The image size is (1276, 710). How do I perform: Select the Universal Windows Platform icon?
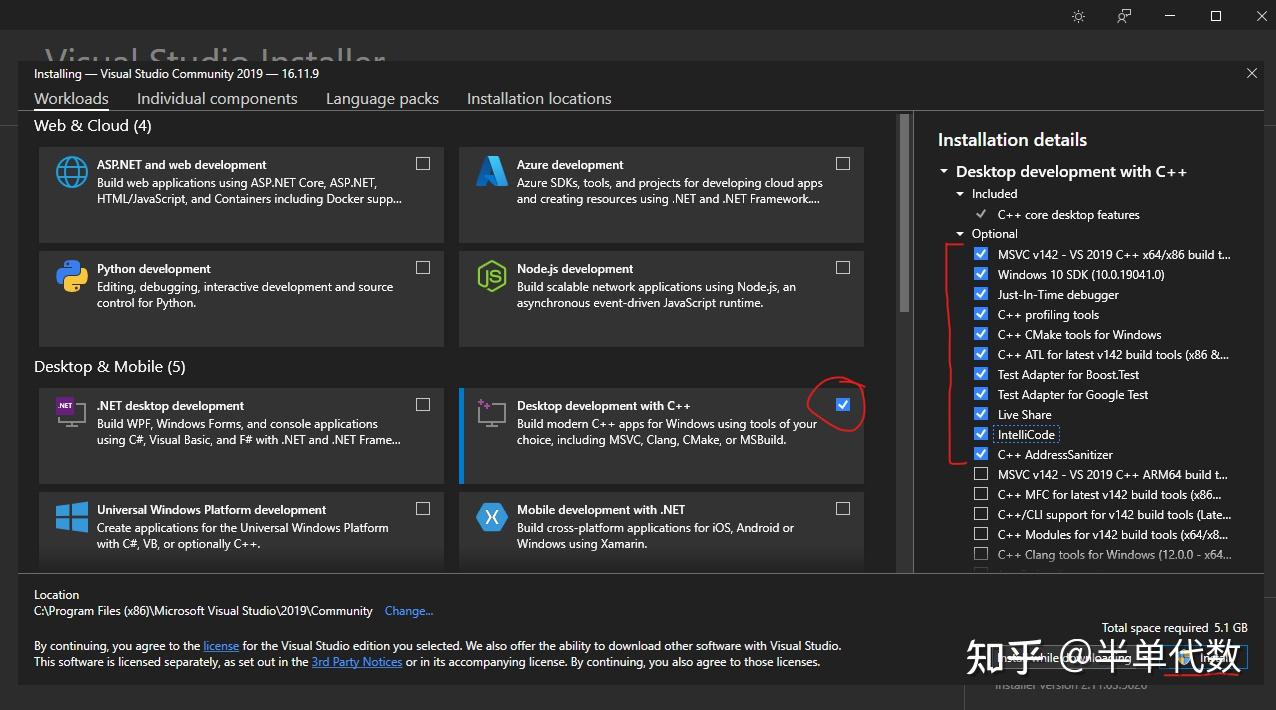[70, 518]
